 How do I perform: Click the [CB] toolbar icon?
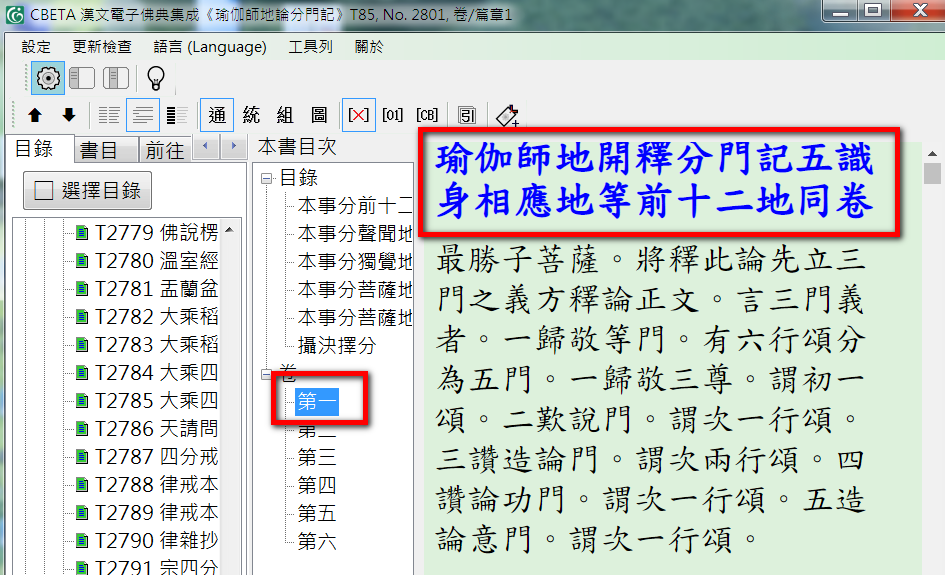tap(427, 115)
